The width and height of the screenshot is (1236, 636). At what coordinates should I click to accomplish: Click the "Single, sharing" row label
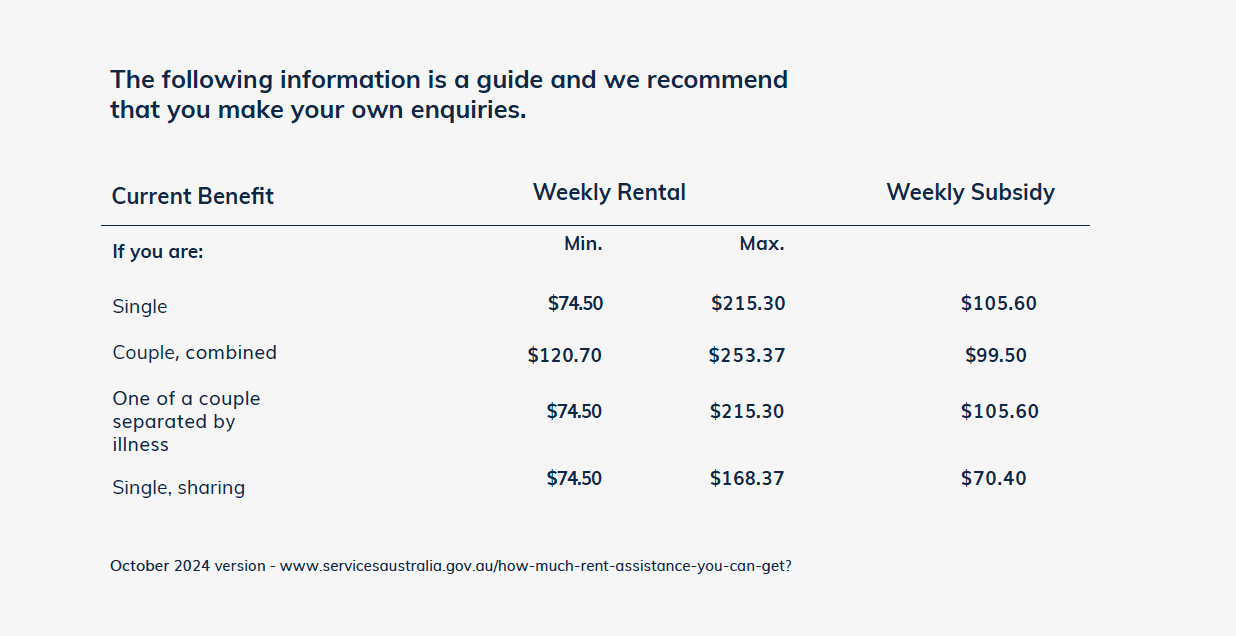(x=178, y=487)
